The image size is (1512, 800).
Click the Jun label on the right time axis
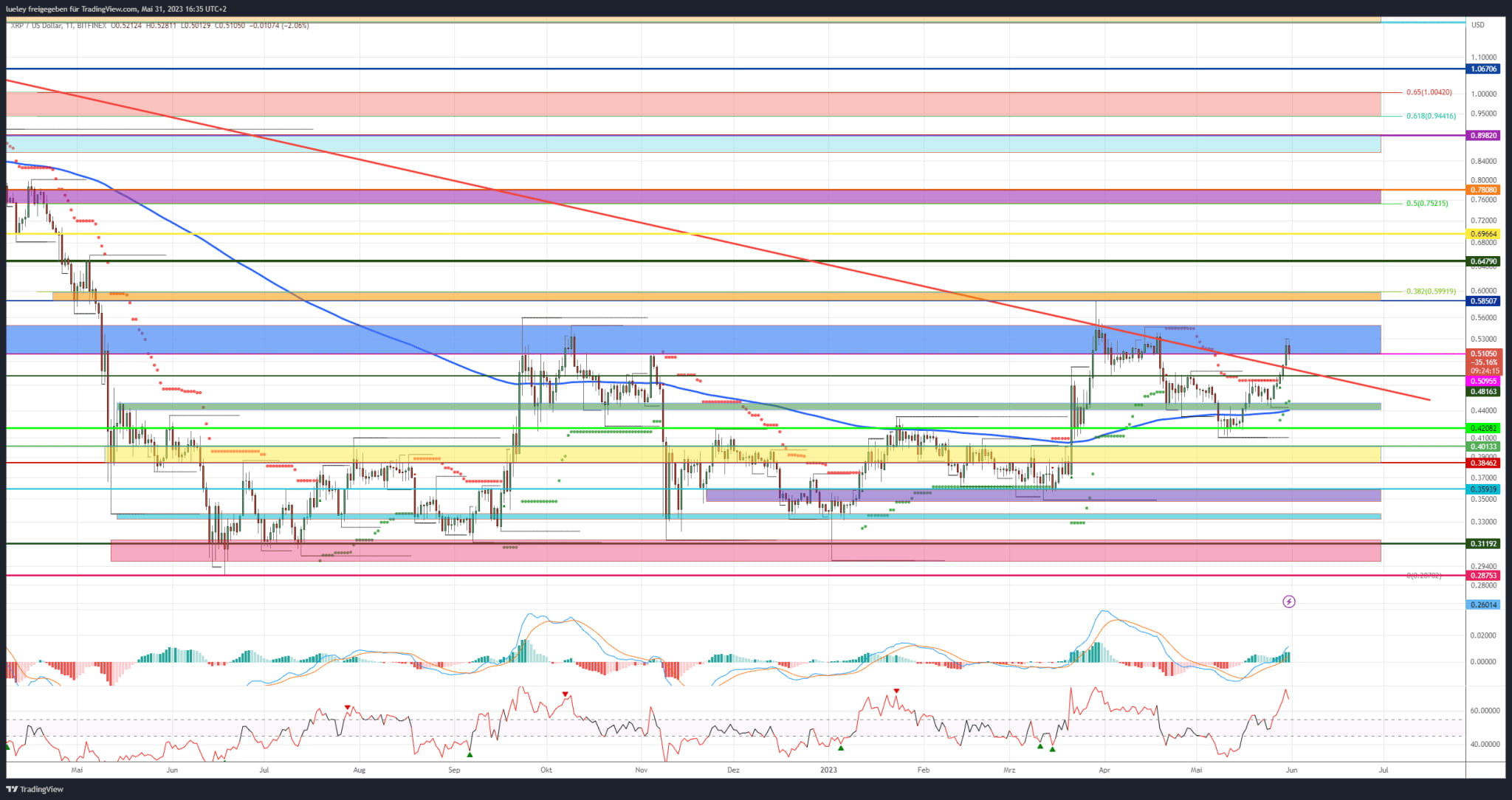click(x=1291, y=770)
